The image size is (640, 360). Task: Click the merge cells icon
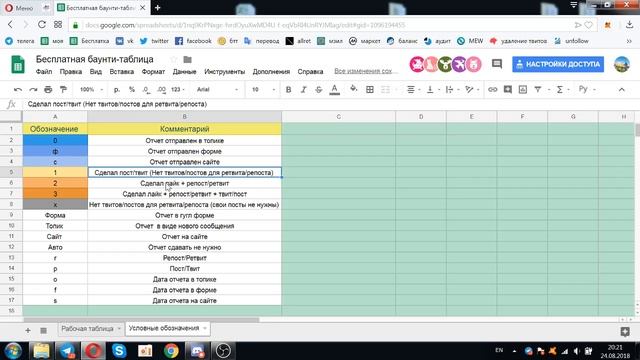[385, 89]
